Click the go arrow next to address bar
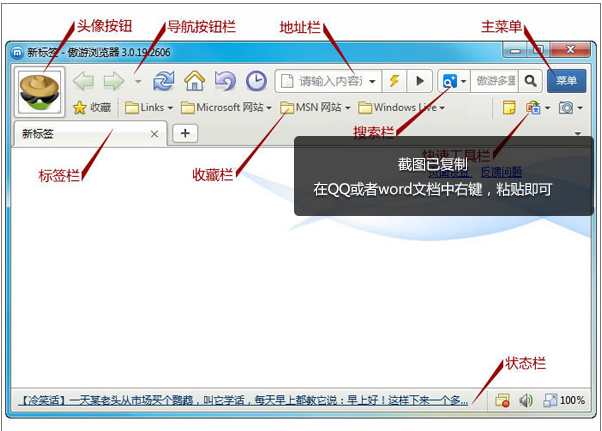 point(420,81)
